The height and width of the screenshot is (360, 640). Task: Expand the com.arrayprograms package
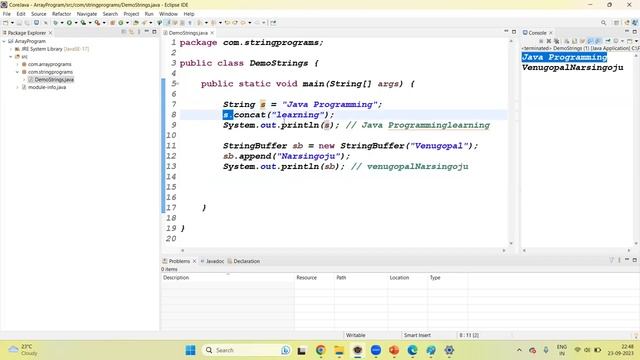[x=18, y=64]
